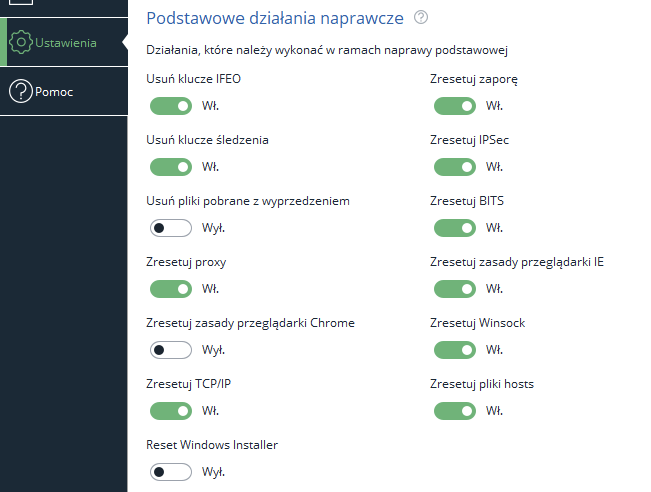Toggle off Zresetuj proxy switch
The width and height of the screenshot is (651, 492).
(x=170, y=289)
